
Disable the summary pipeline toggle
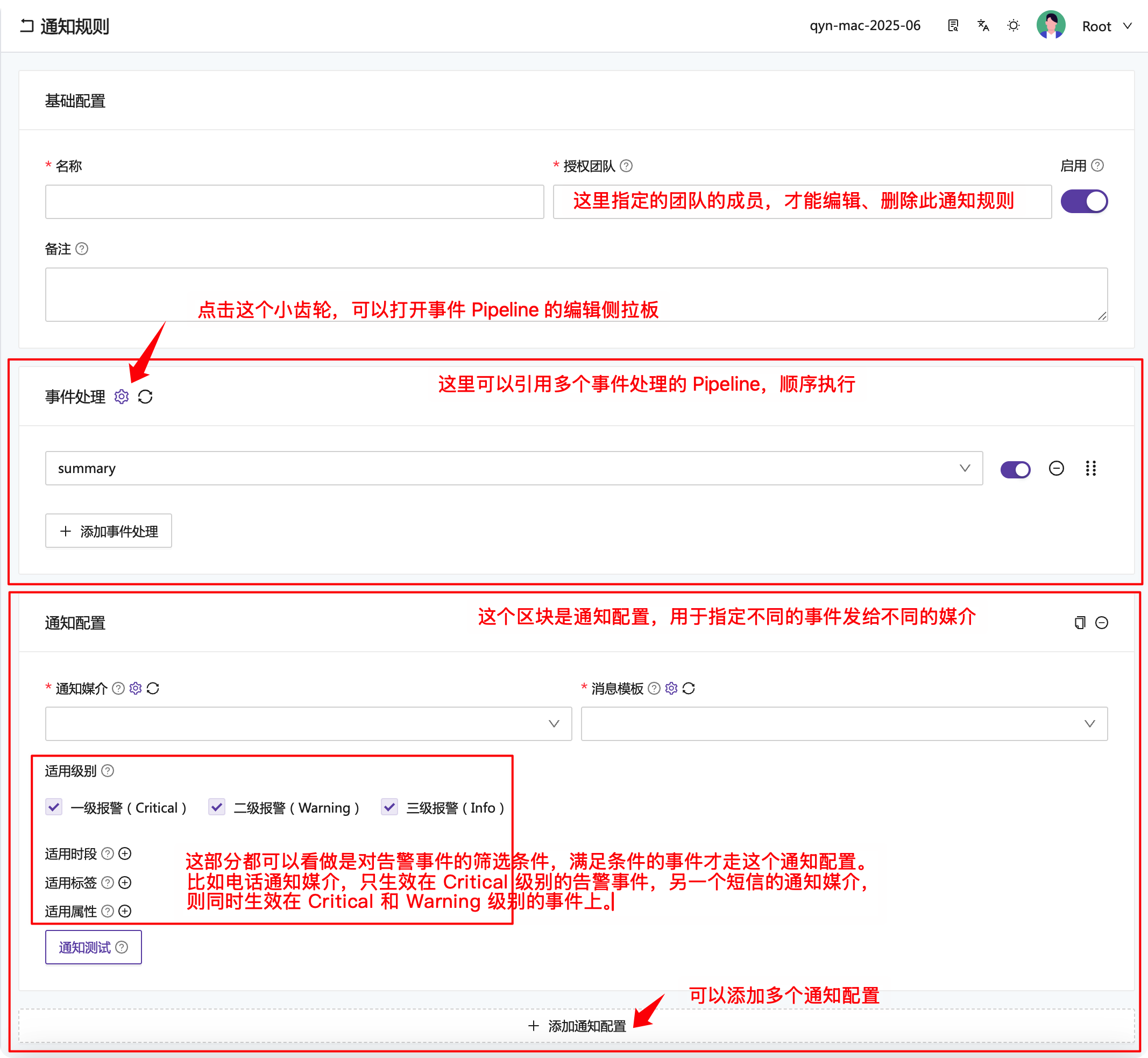1015,469
